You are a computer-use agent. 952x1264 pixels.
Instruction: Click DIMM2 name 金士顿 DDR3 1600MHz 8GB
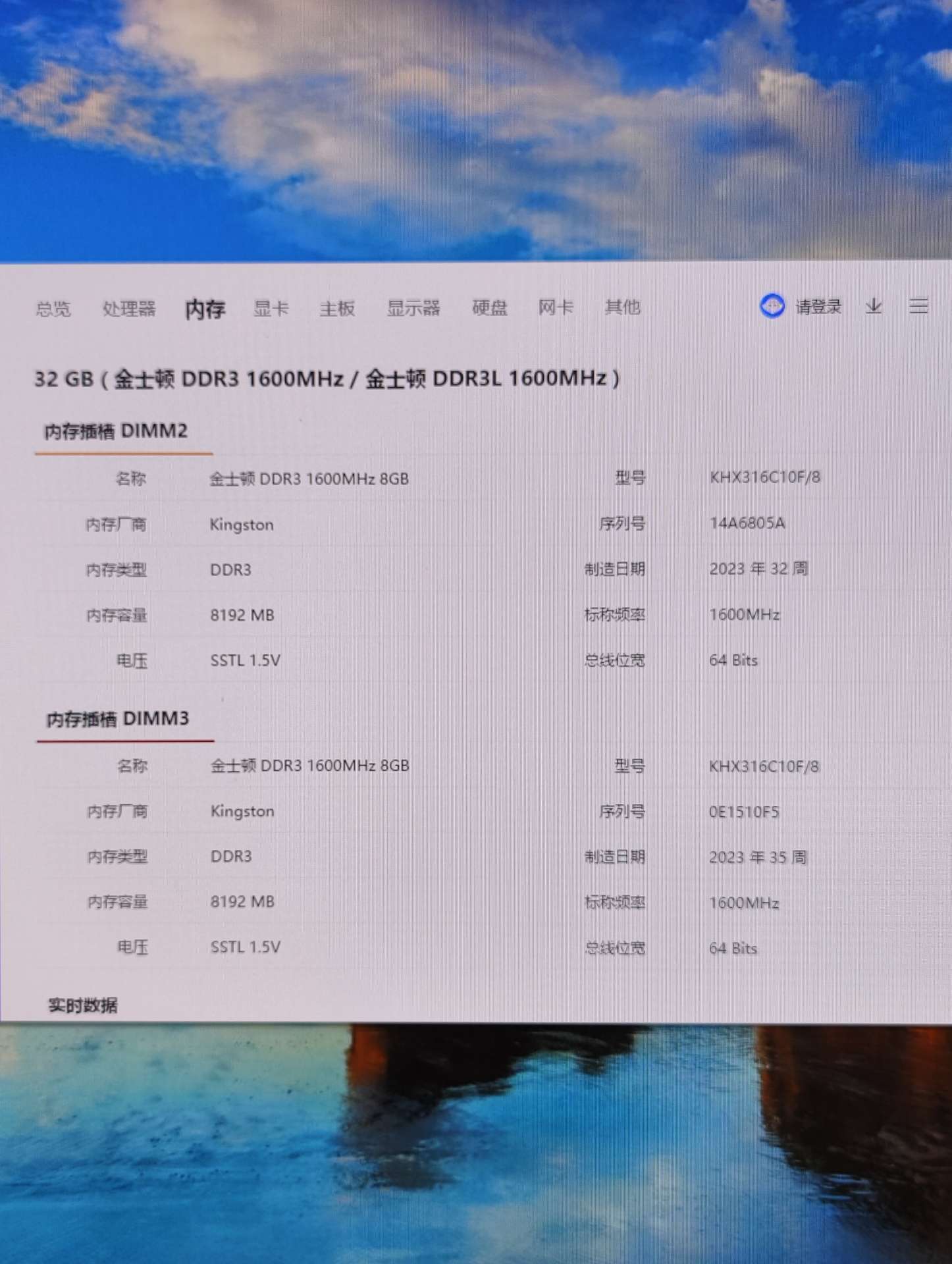pyautogui.click(x=309, y=479)
